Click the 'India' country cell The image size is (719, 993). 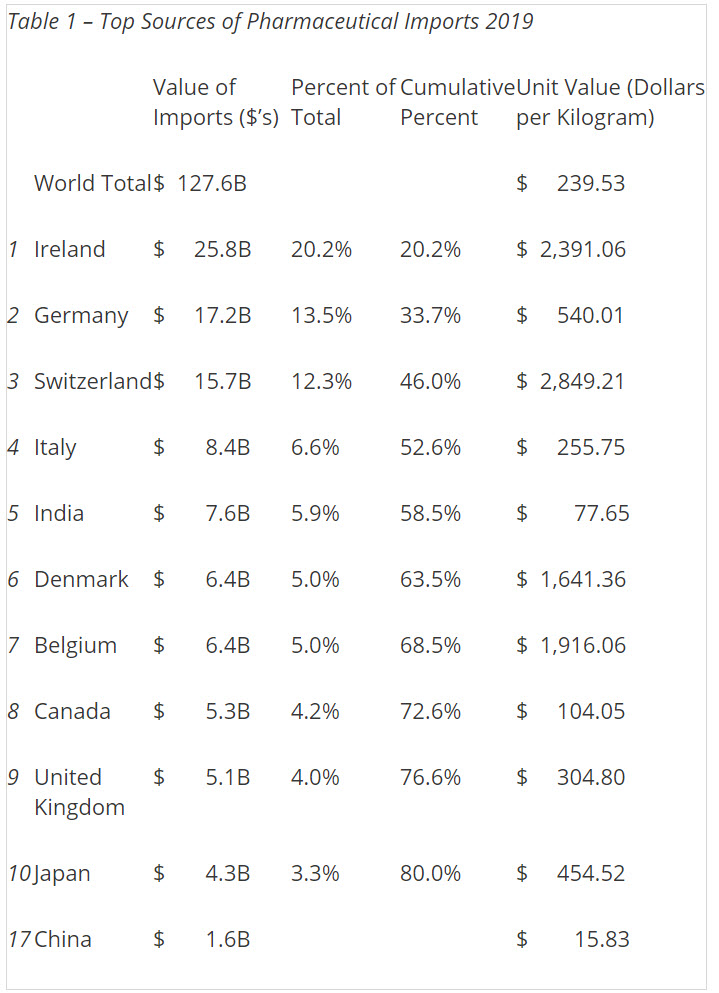point(59,514)
